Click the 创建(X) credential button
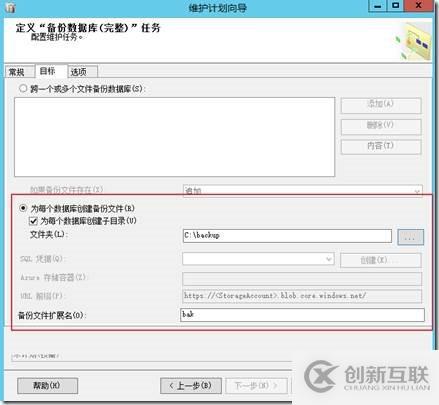This screenshot has height=405, width=439. click(x=380, y=260)
